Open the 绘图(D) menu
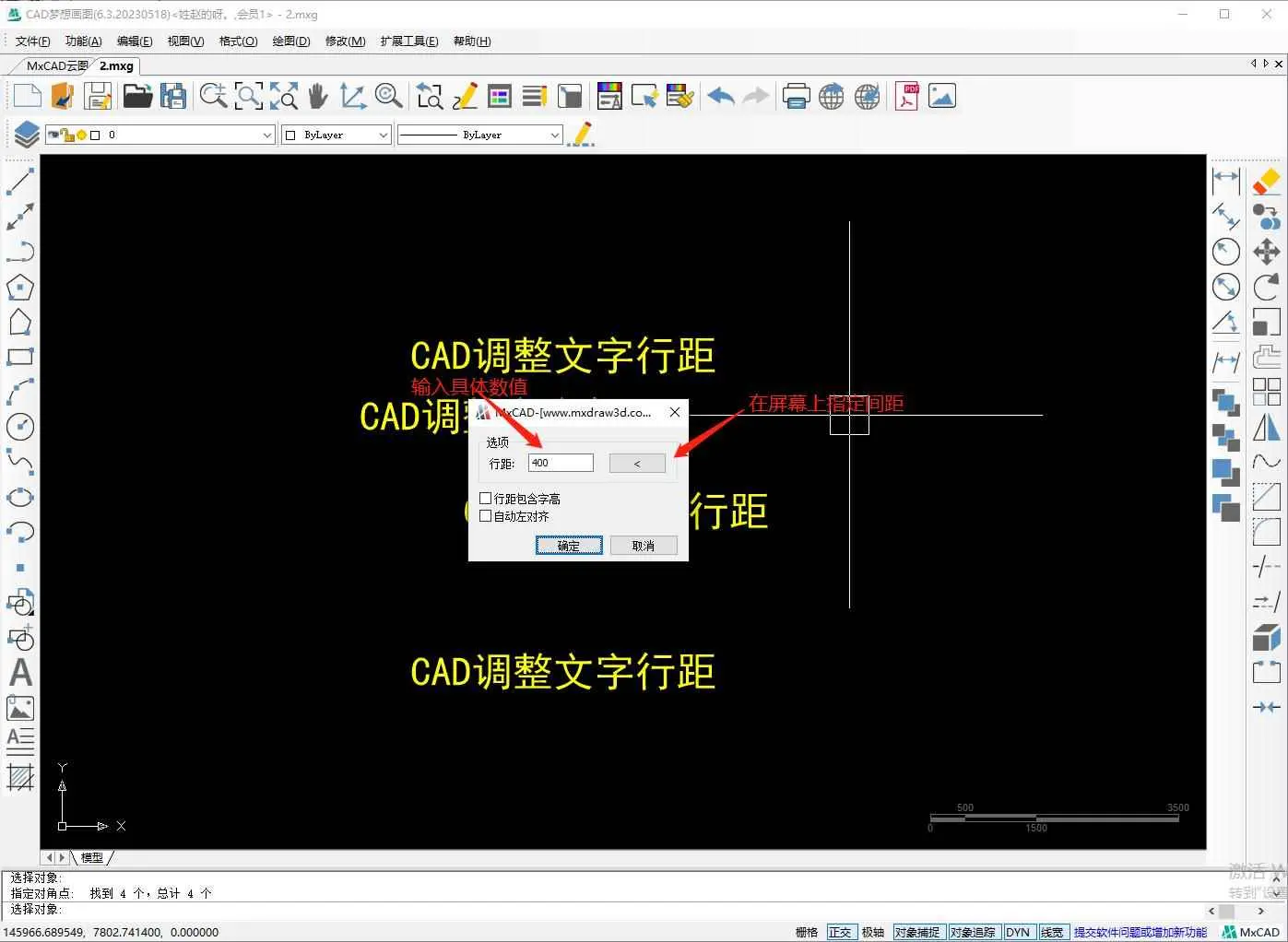The width and height of the screenshot is (1288, 942). tap(291, 41)
